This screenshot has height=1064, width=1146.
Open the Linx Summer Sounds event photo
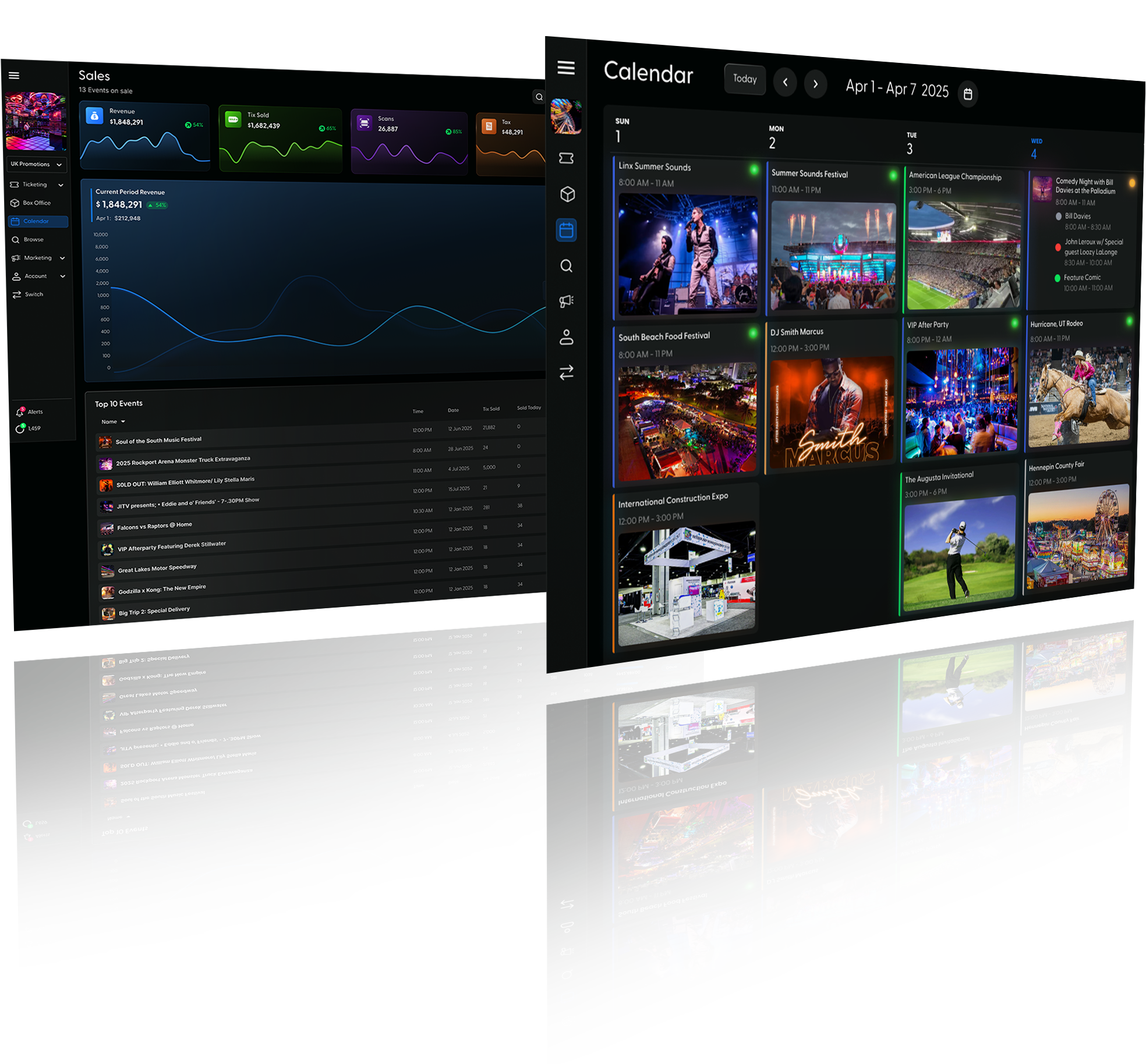click(x=688, y=255)
